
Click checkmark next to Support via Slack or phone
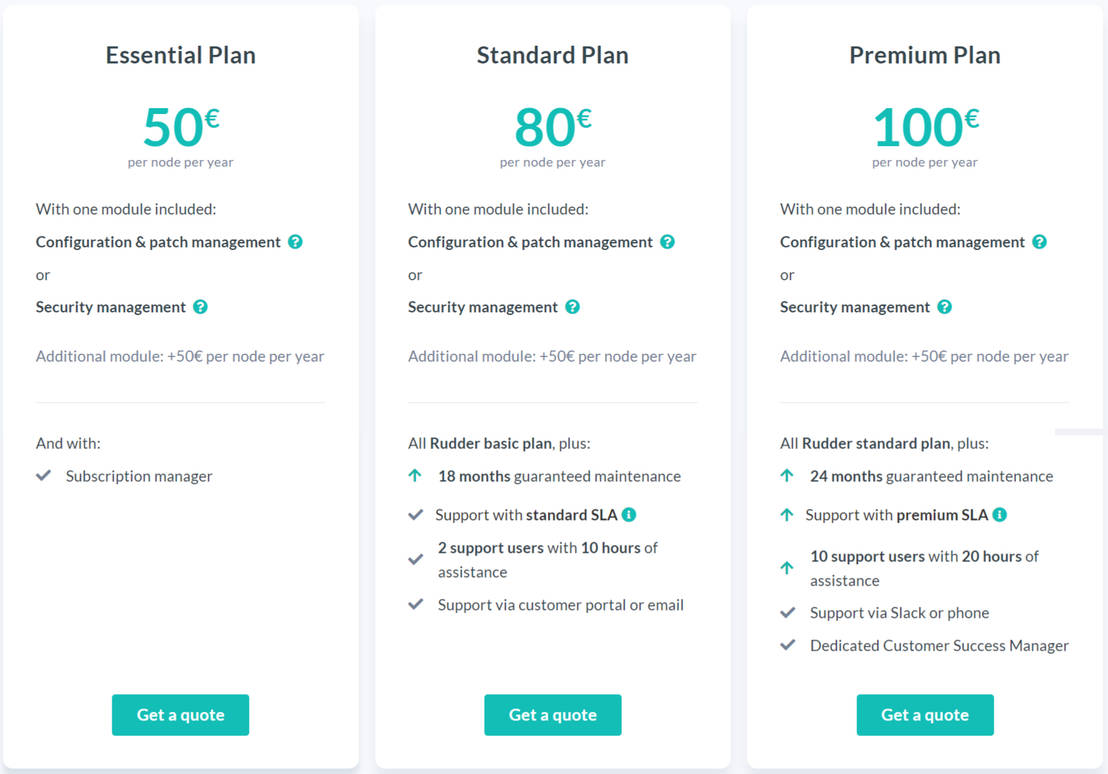click(787, 612)
